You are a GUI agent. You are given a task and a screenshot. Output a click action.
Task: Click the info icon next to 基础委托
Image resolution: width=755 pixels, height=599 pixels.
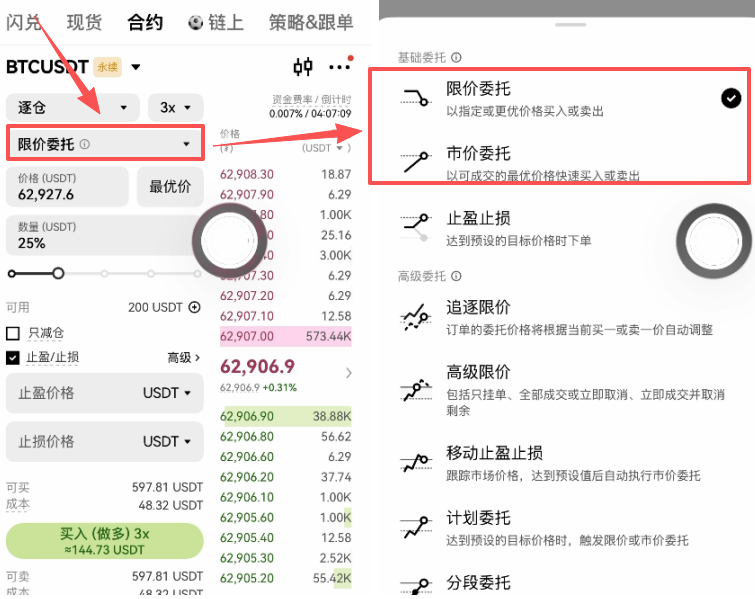coord(456,58)
